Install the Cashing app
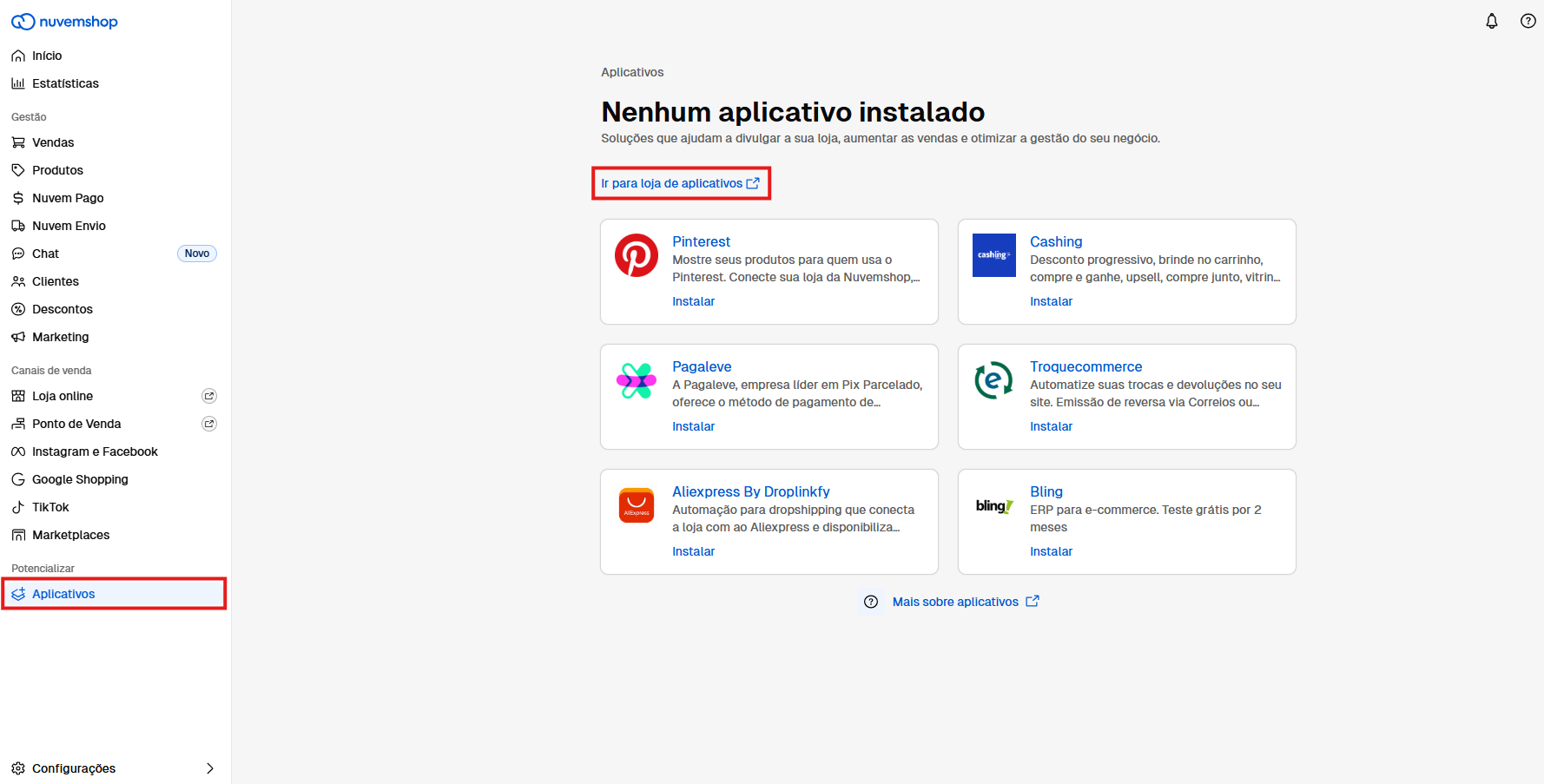 coord(1051,301)
